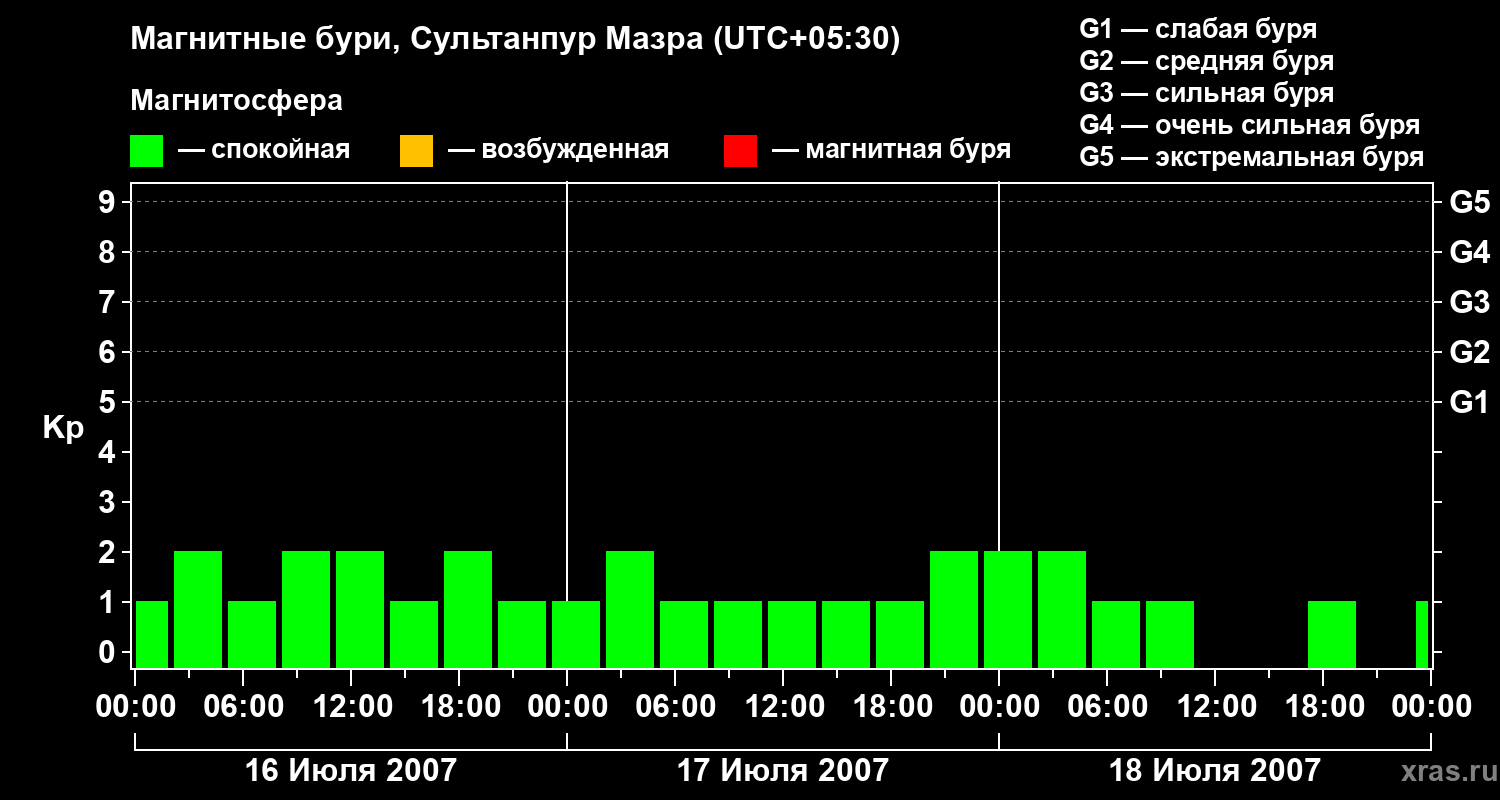Screen dimensions: 1500x800
Task: Click the '12:00' time label for 18 July
Action: (x=1215, y=707)
